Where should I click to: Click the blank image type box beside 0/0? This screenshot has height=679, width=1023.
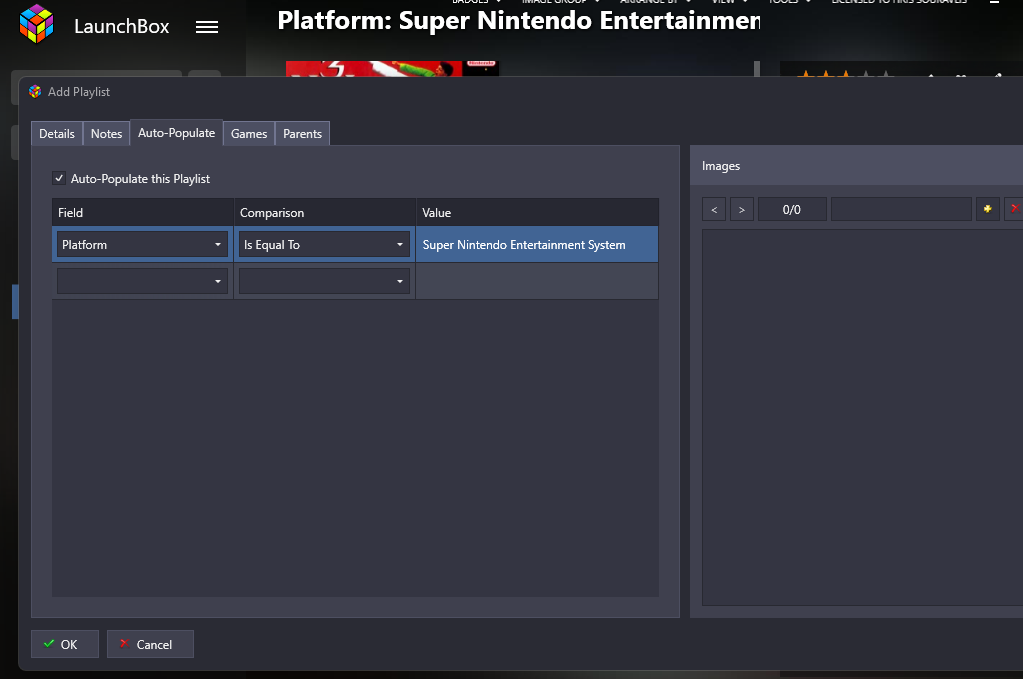[x=901, y=209]
